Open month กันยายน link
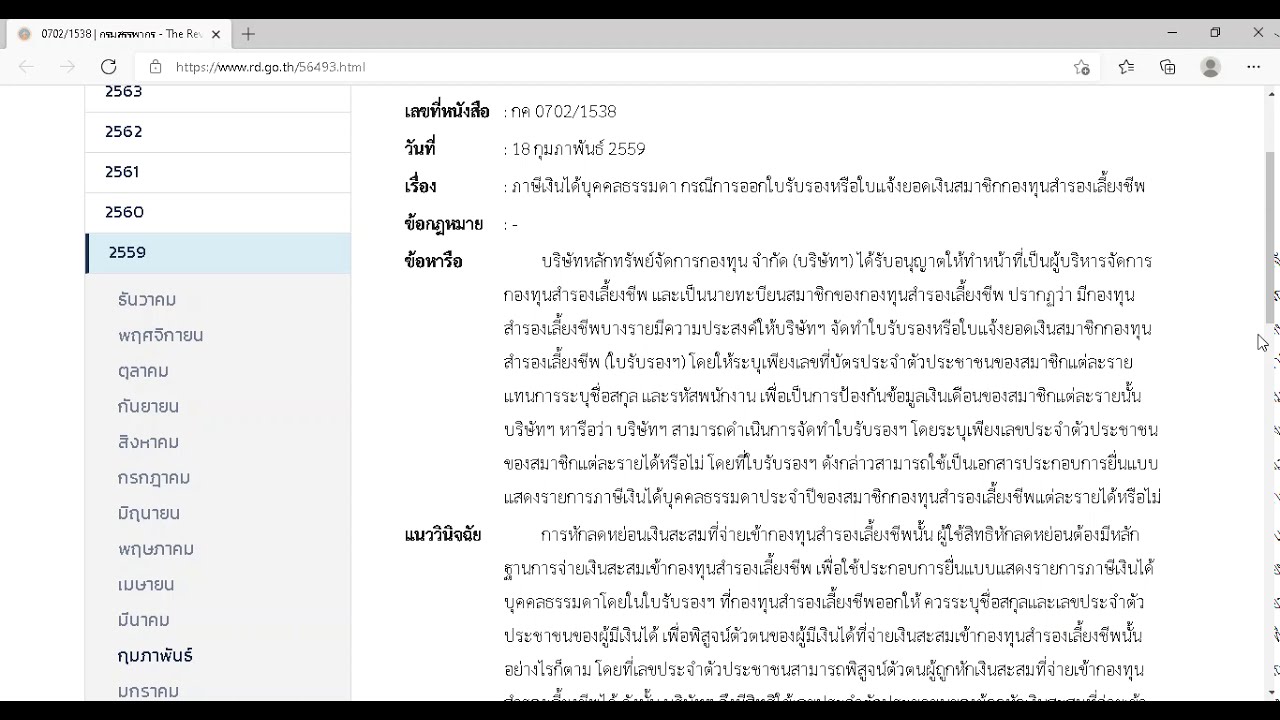 coord(148,407)
